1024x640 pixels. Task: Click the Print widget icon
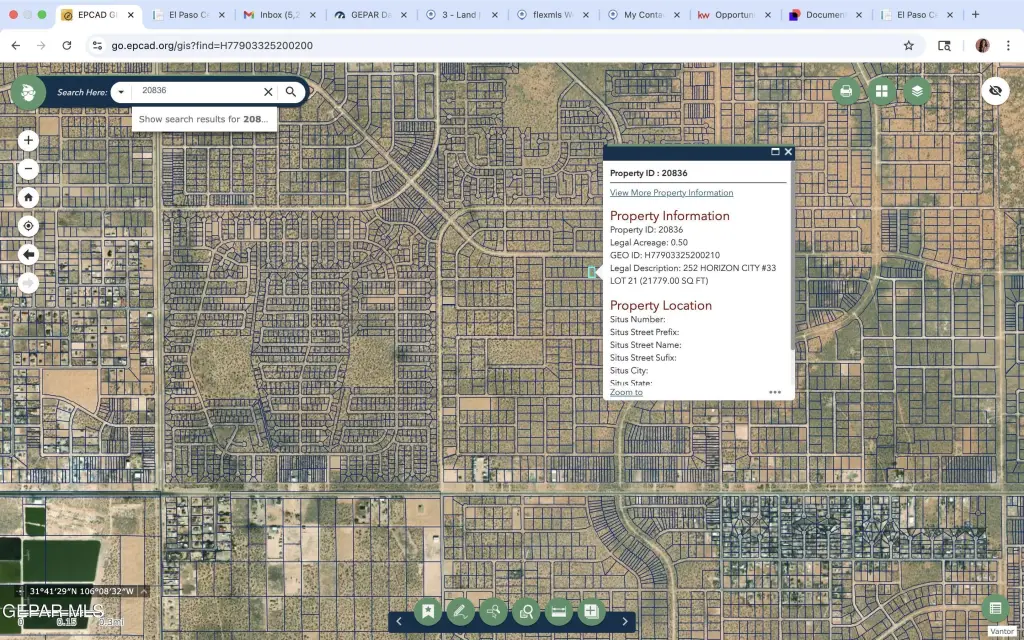(x=846, y=91)
